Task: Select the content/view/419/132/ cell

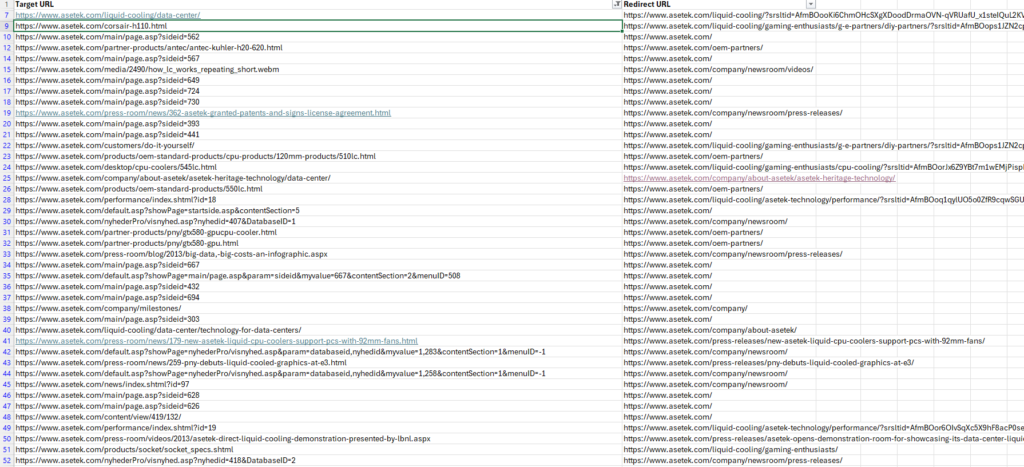Action: point(317,417)
